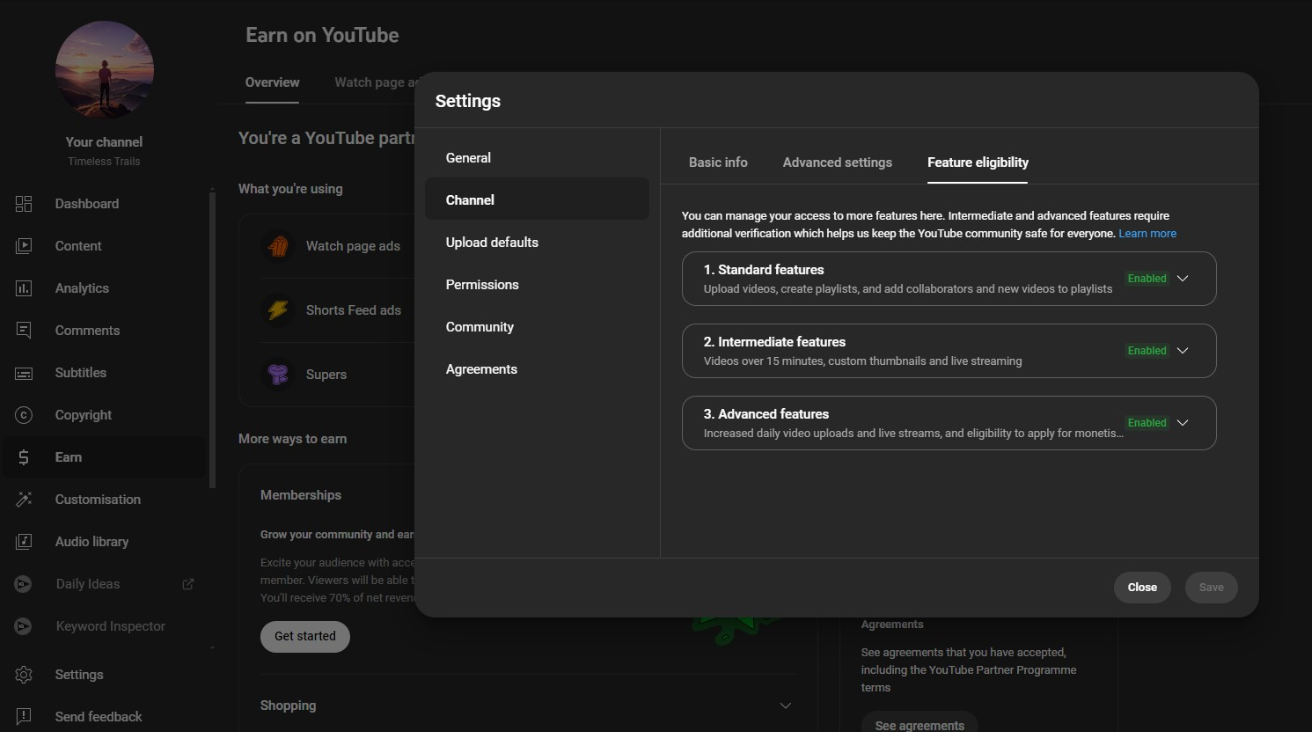
Task: Switch to the Basic info tab
Action: coord(718,162)
